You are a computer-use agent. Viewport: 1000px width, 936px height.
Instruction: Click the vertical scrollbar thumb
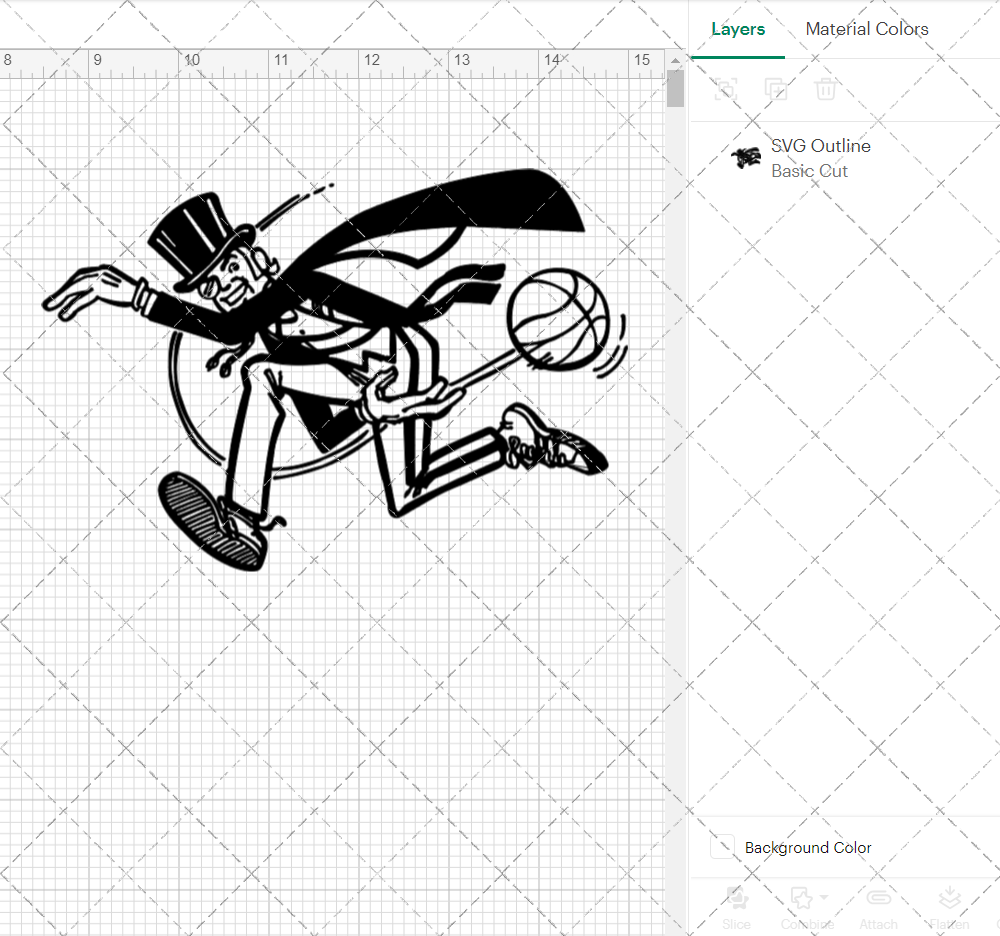tap(675, 89)
